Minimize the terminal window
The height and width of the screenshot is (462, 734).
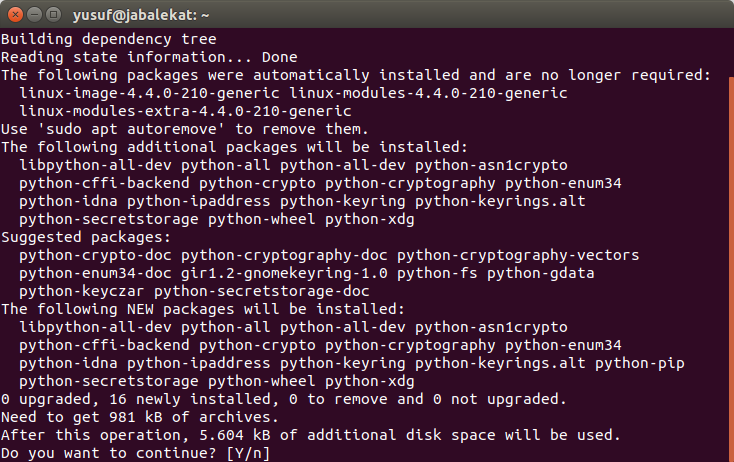pyautogui.click(x=32, y=14)
